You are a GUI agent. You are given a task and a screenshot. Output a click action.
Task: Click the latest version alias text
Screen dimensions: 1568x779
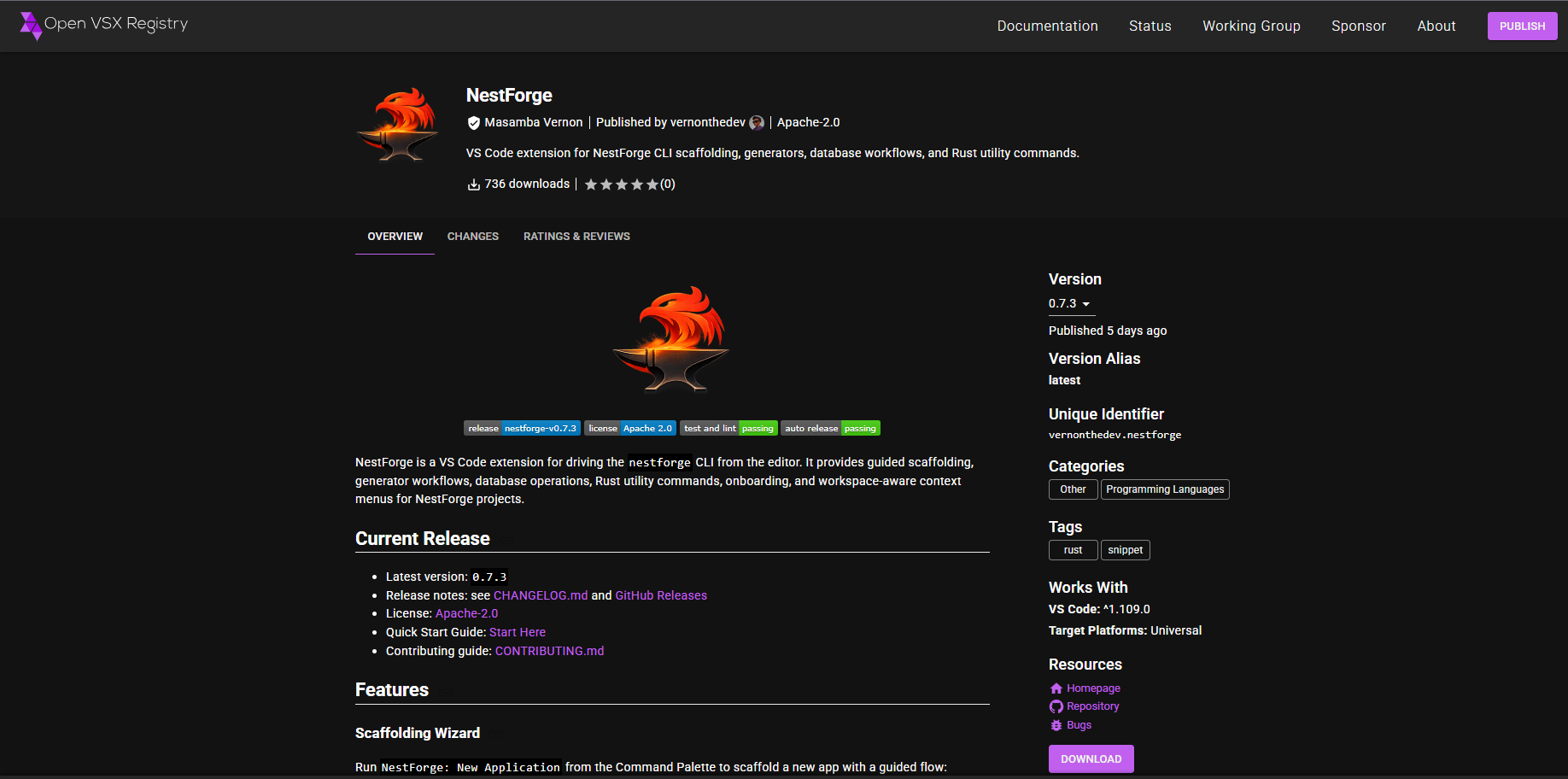click(x=1064, y=381)
